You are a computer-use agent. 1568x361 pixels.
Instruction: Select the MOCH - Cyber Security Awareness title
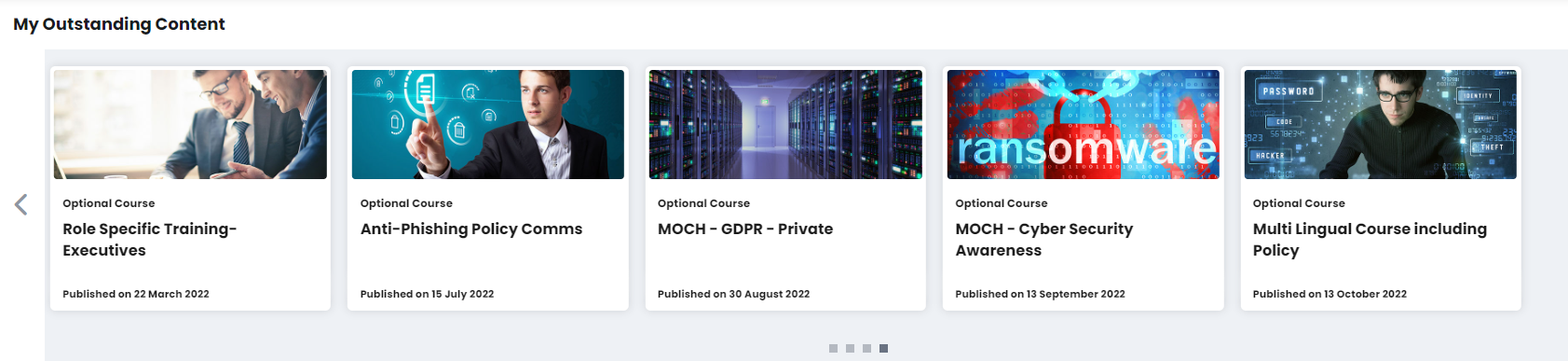(1044, 240)
